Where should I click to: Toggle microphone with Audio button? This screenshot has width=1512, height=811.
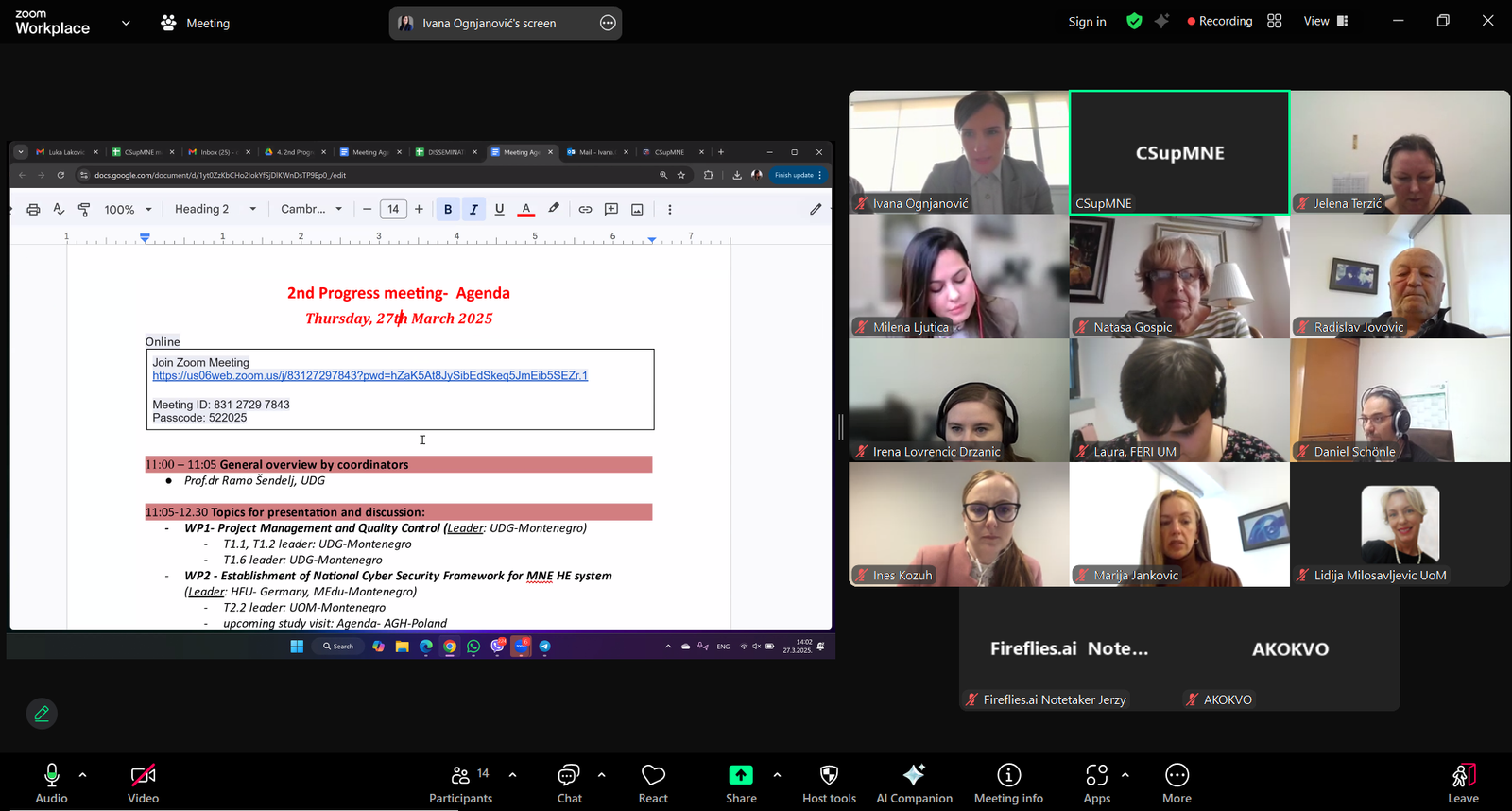[x=51, y=784]
